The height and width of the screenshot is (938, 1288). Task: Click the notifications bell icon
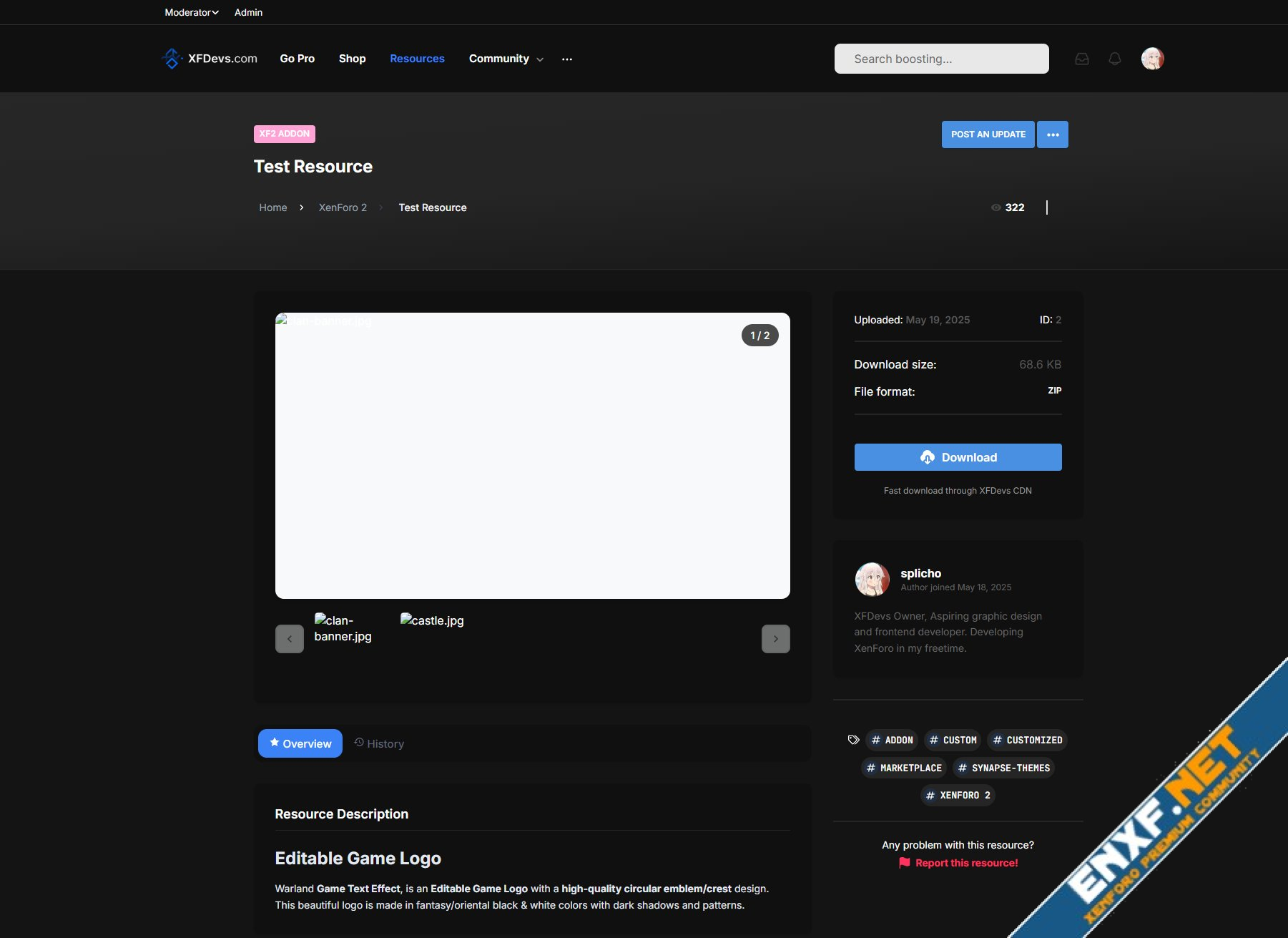point(1114,59)
